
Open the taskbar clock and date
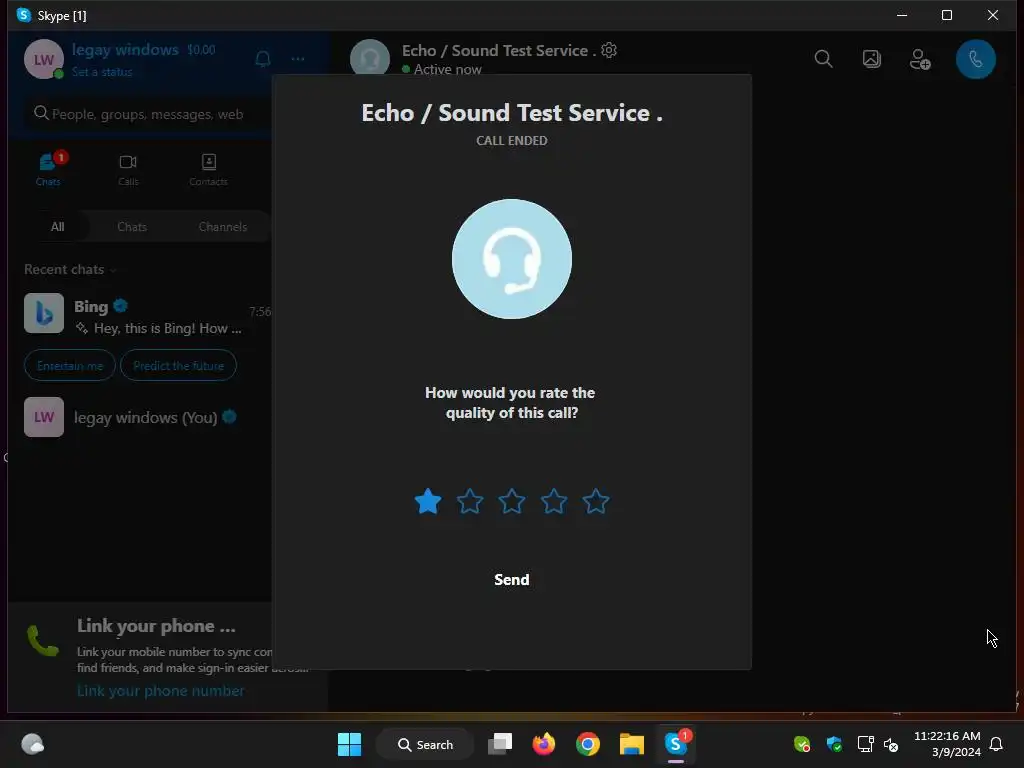947,744
